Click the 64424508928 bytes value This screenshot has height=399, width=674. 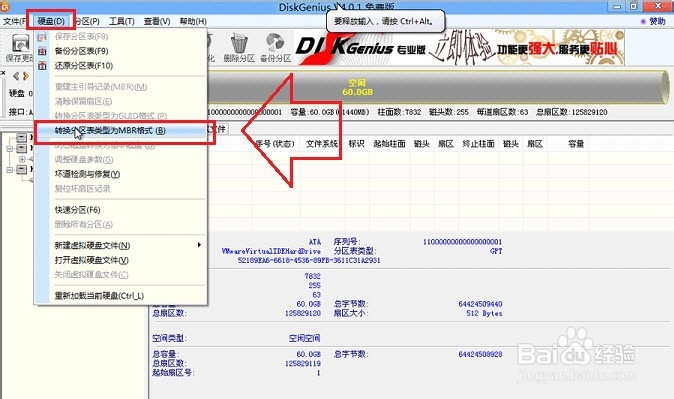click(x=480, y=354)
